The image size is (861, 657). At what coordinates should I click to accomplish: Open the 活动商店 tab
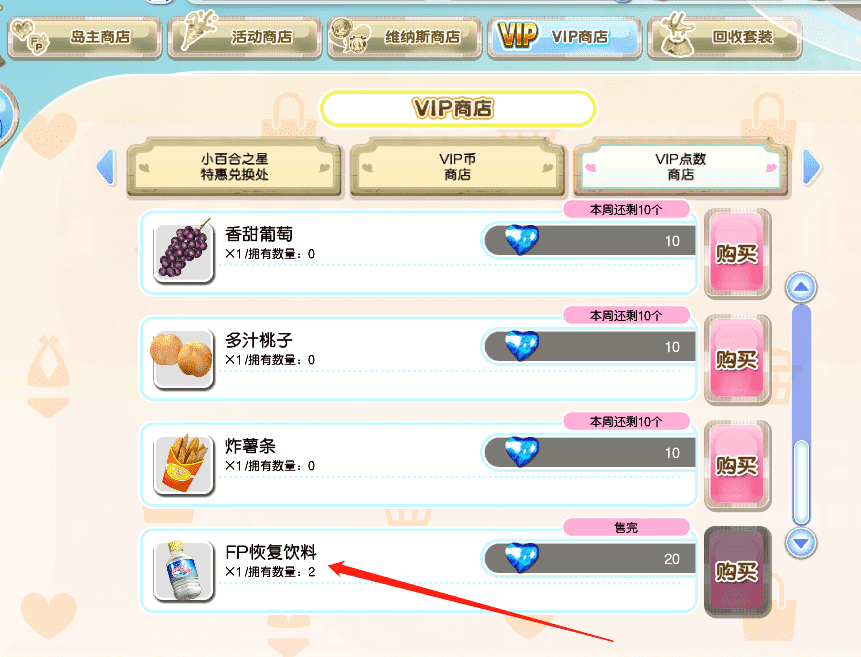click(244, 37)
